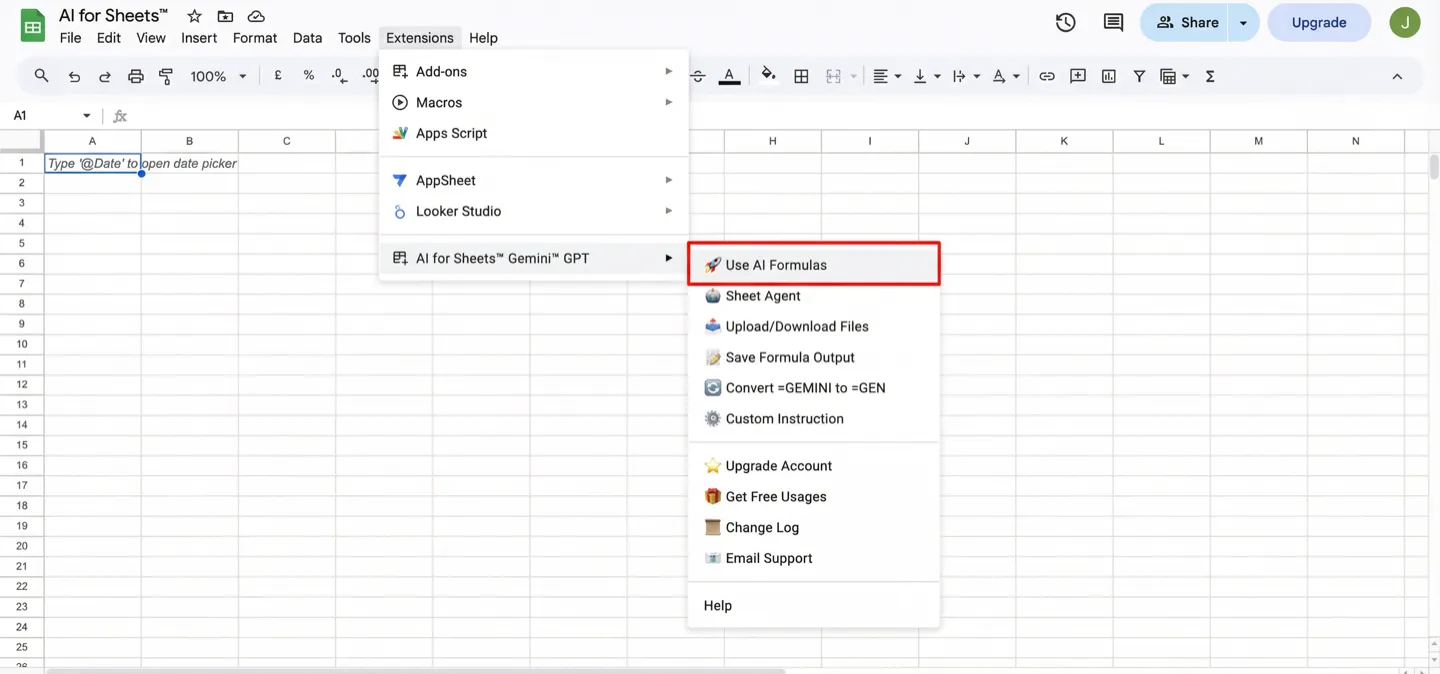Select the paint format tool
Viewport: 1440px width, 674px height.
point(164,75)
